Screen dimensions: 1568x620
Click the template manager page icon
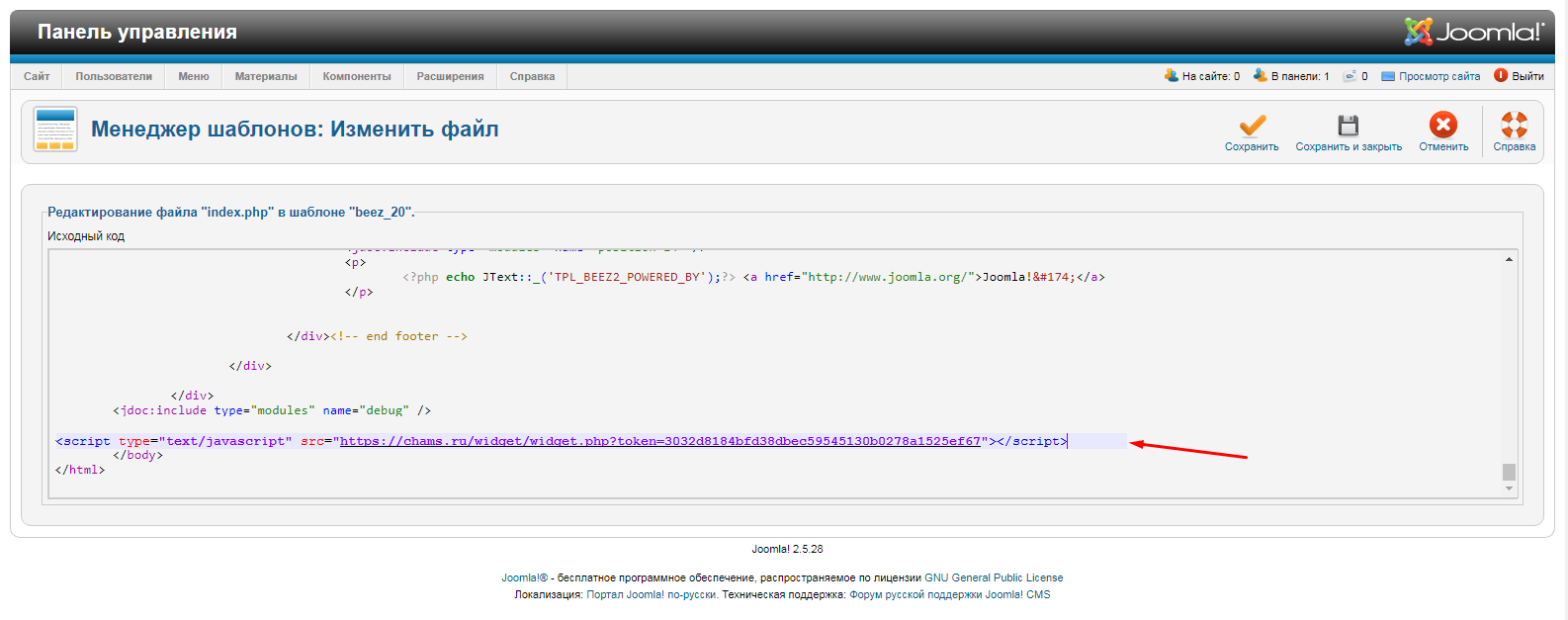pyautogui.click(x=55, y=130)
